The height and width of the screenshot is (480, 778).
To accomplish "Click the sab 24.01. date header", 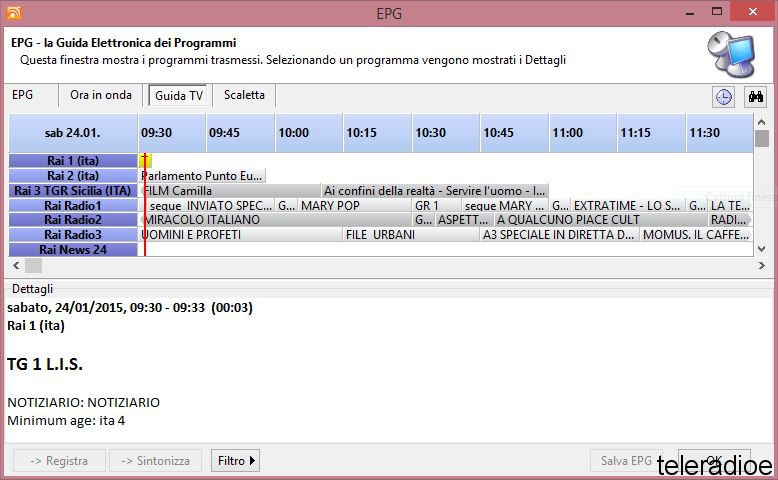I will click(73, 133).
